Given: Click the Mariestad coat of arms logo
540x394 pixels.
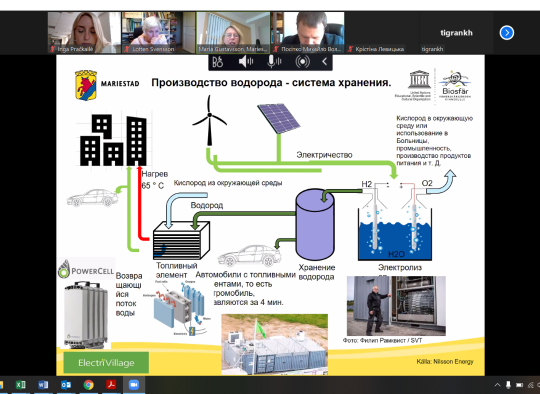Looking at the screenshot, I should point(86,85).
